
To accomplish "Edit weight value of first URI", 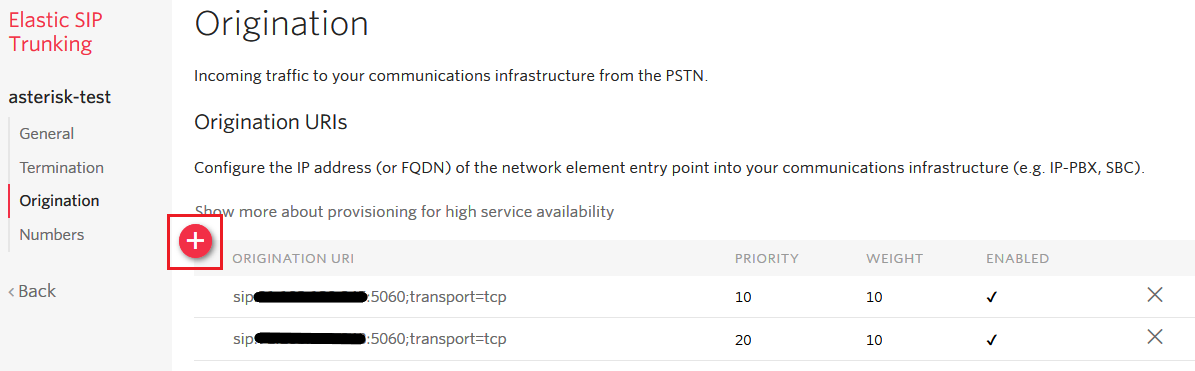I will pos(874,297).
